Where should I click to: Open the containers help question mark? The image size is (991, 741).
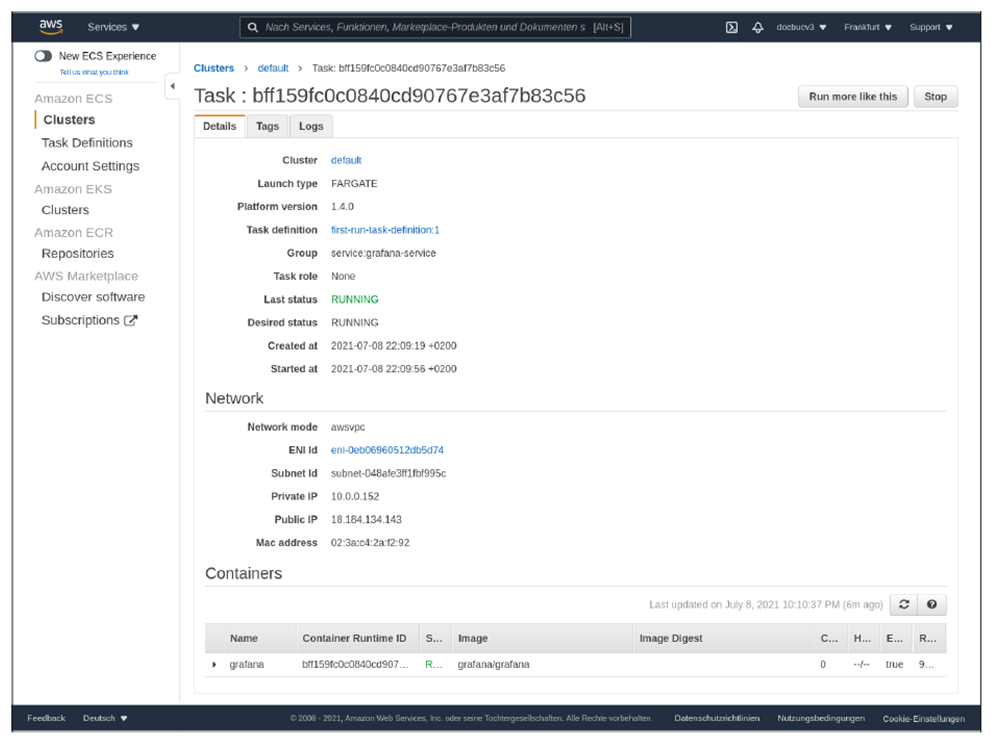click(x=932, y=604)
